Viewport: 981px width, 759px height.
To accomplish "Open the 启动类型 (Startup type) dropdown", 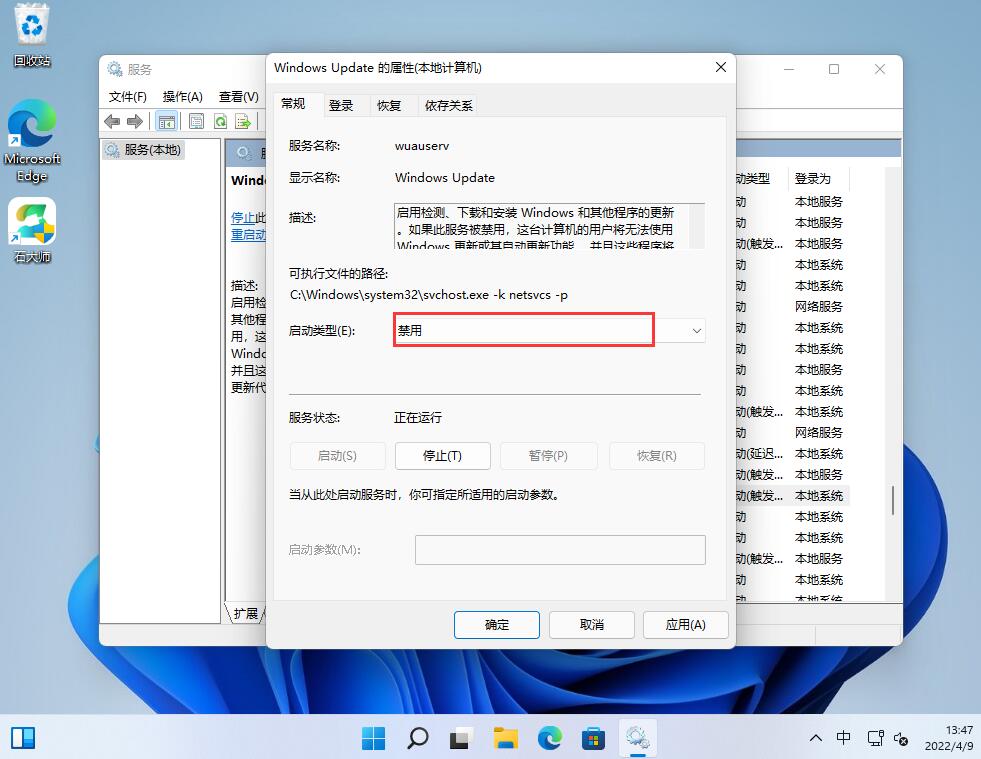I will click(696, 330).
